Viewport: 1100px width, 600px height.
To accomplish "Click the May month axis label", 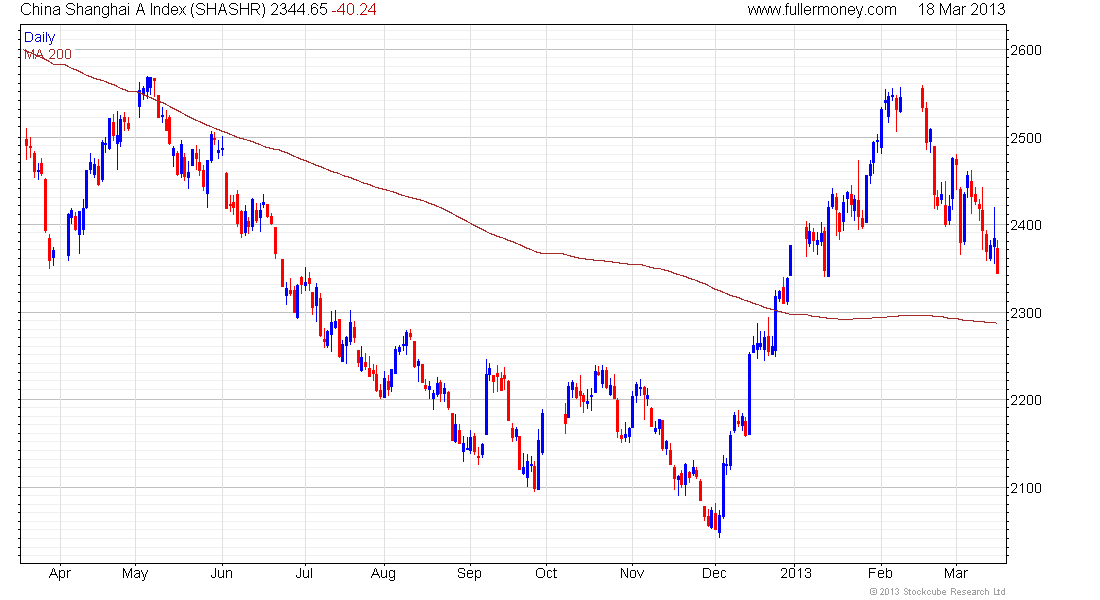I will click(x=135, y=574).
